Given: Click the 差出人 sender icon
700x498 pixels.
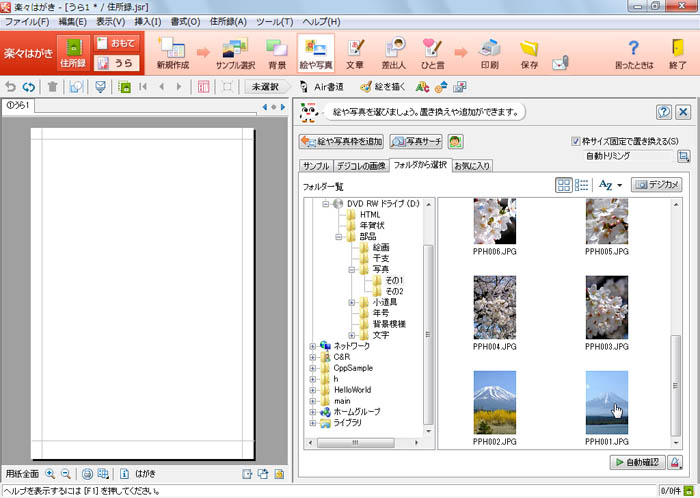Looking at the screenshot, I should pyautogui.click(x=394, y=52).
